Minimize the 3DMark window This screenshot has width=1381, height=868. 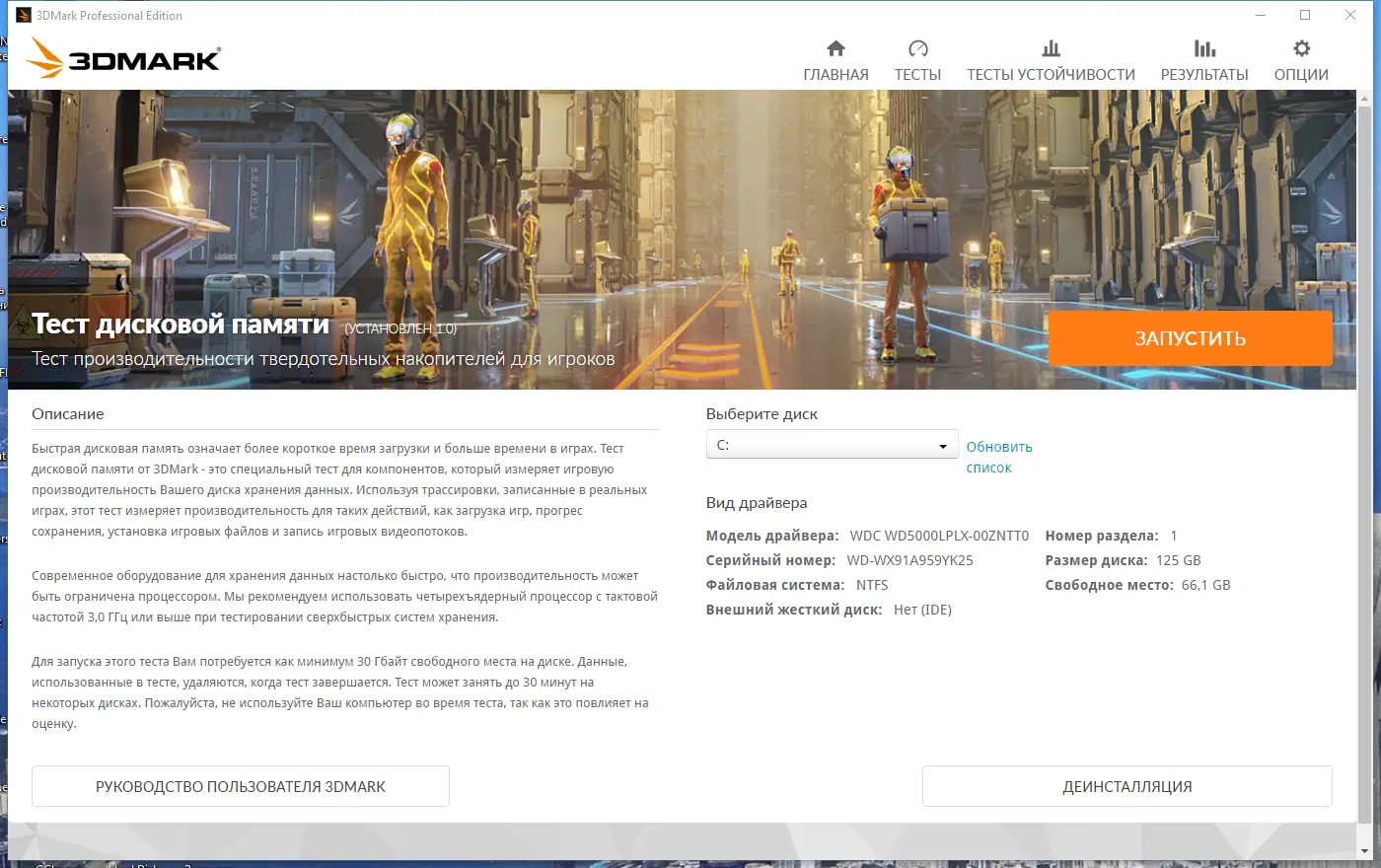click(1261, 15)
